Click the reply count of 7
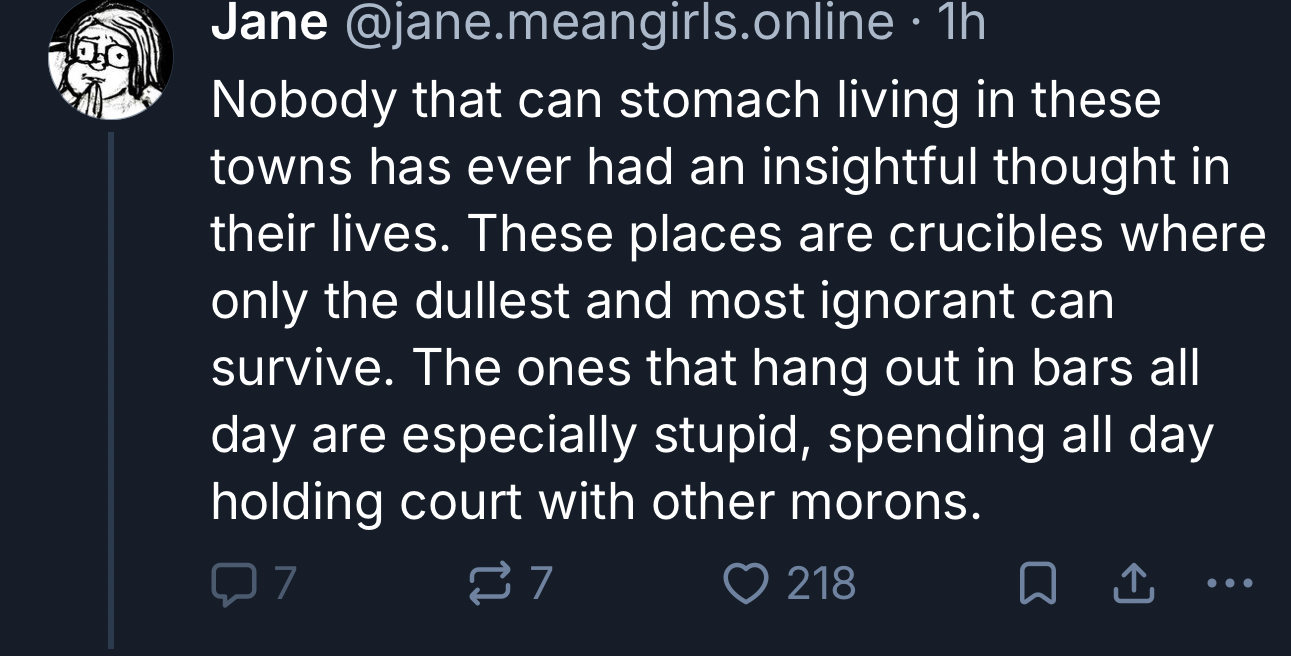The image size is (1291, 656). pos(285,583)
